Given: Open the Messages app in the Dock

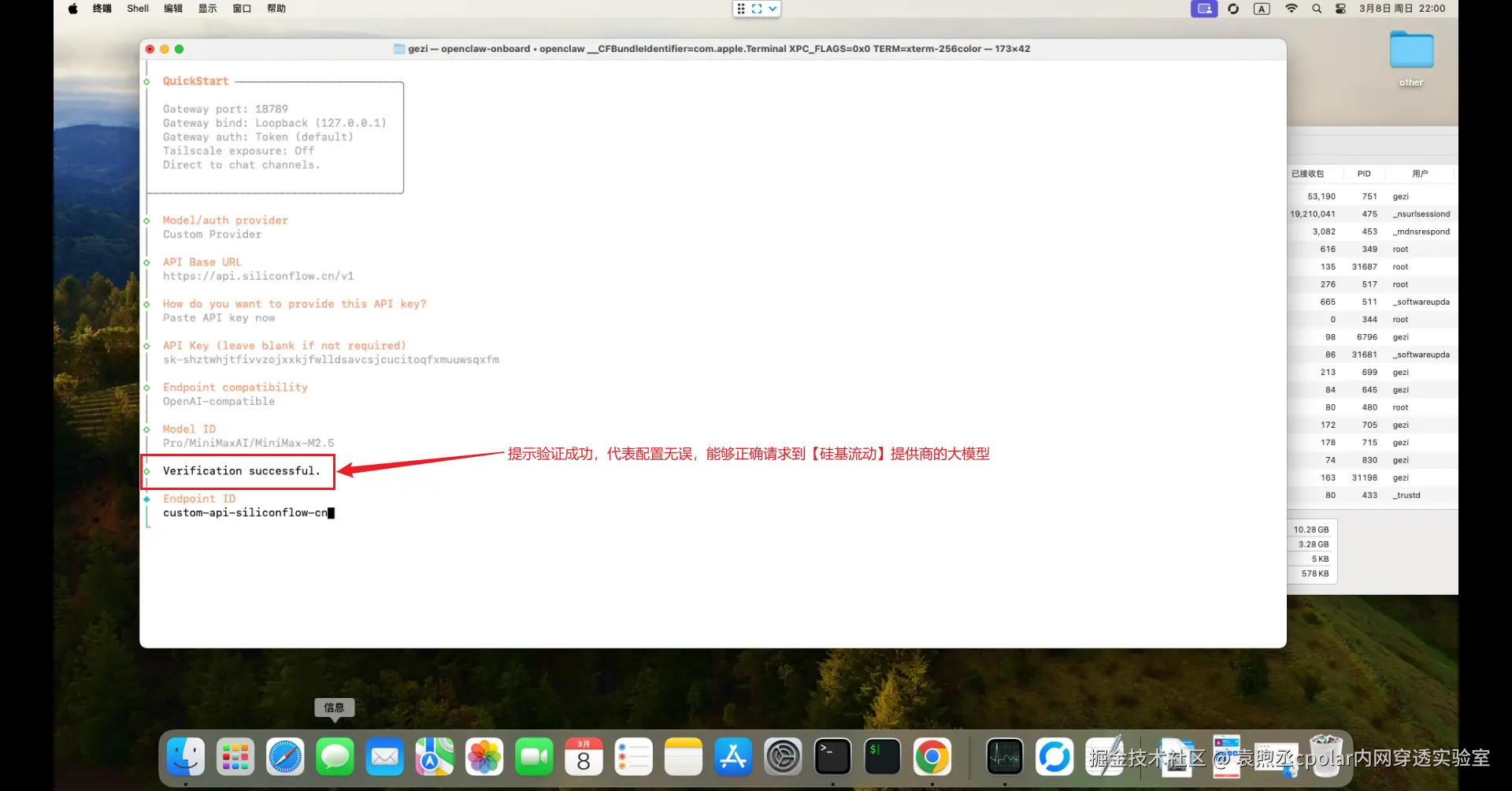Looking at the screenshot, I should tap(335, 757).
